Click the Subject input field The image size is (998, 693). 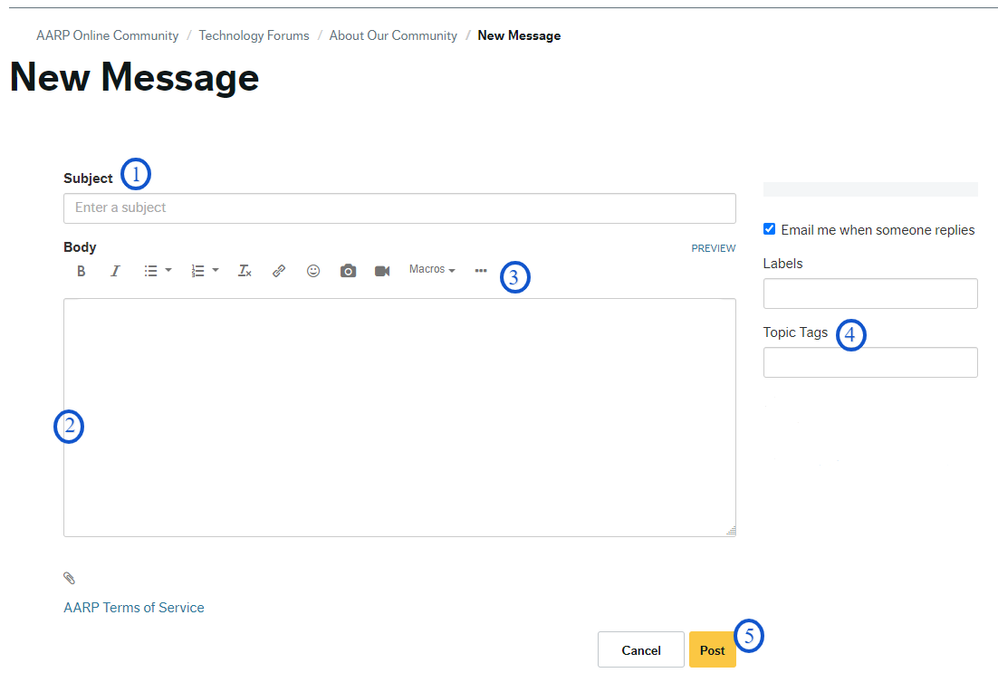coord(399,208)
